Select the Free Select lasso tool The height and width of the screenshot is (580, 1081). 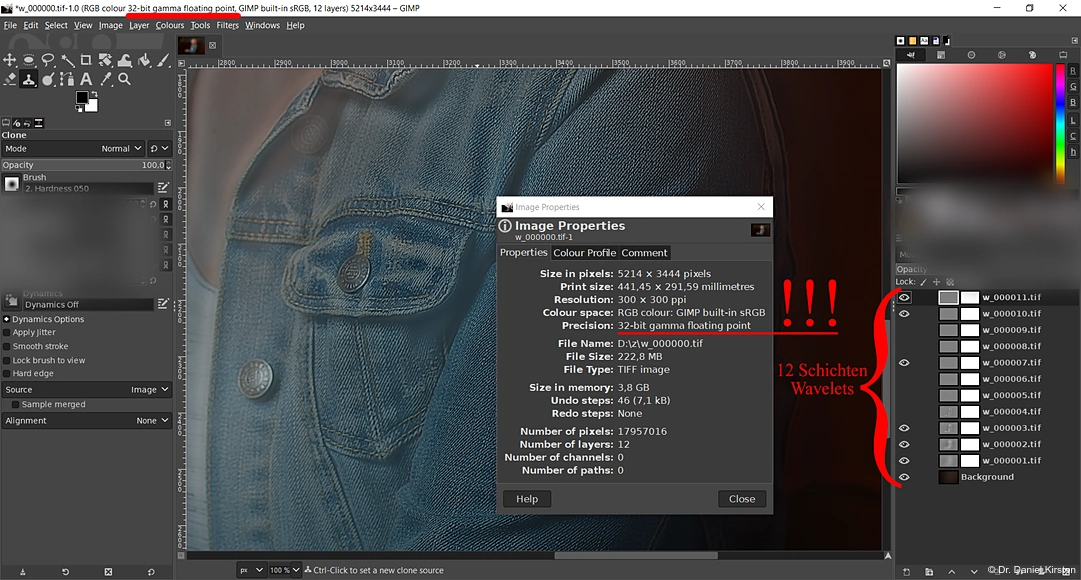[48, 61]
